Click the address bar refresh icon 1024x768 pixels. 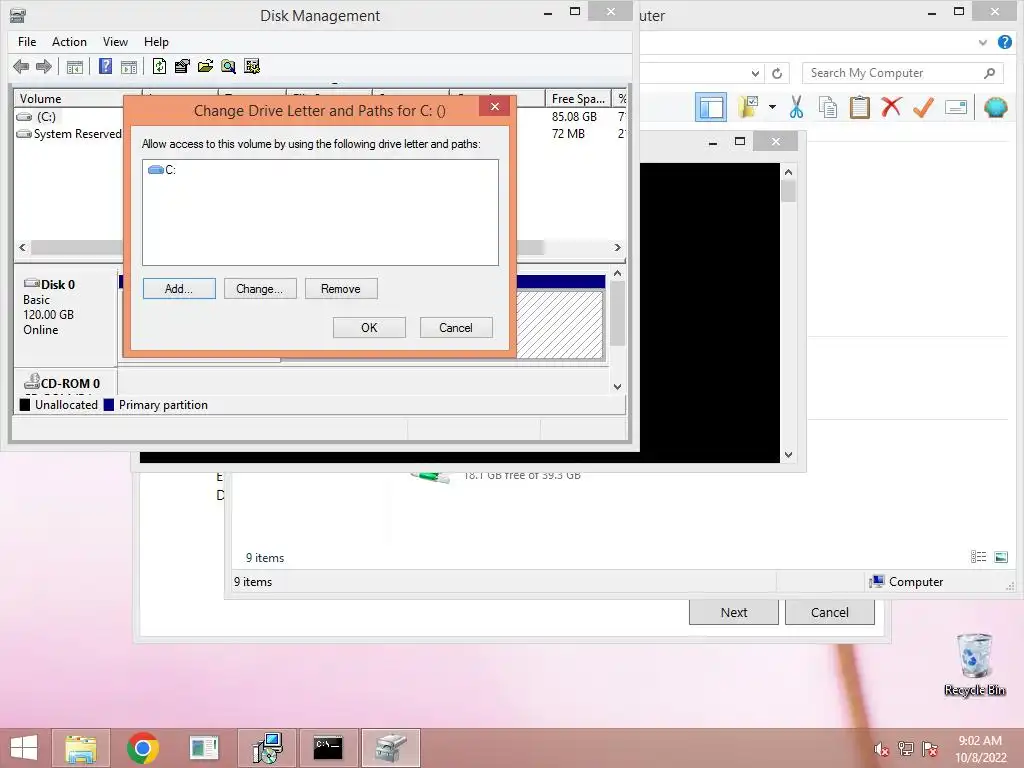pyautogui.click(x=776, y=73)
